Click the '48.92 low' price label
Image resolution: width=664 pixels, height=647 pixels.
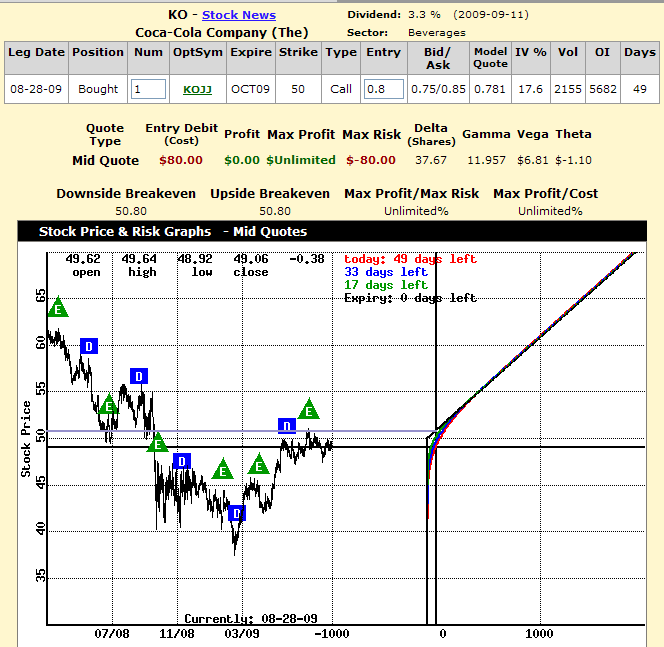[196, 265]
